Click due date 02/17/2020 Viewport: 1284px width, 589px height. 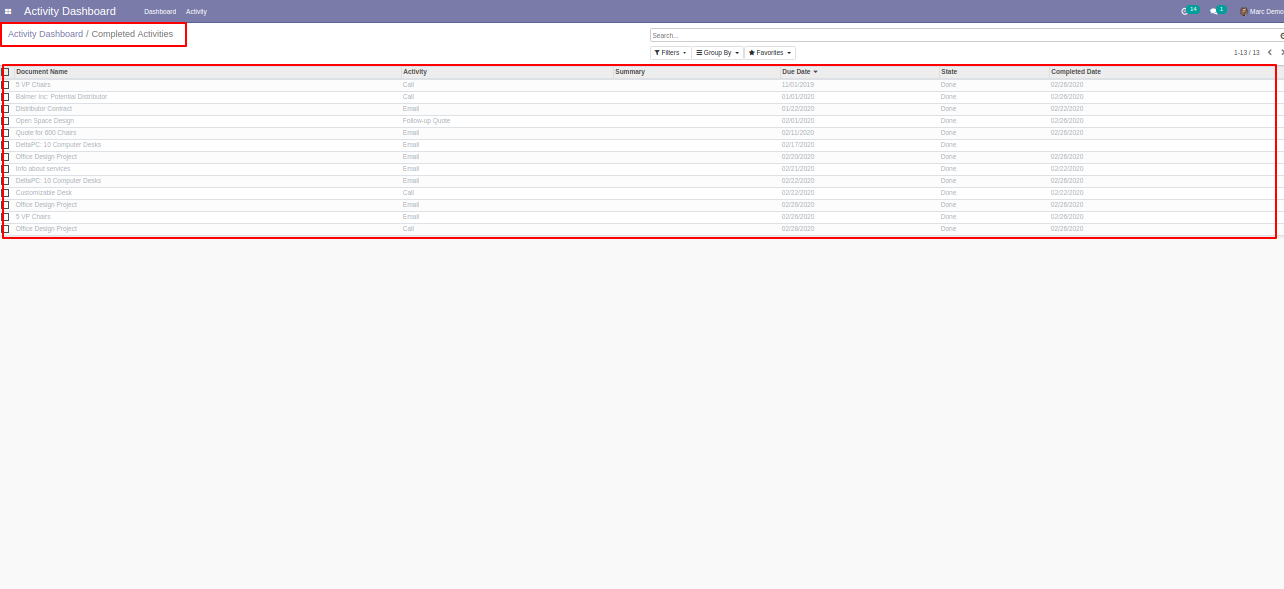(x=798, y=145)
